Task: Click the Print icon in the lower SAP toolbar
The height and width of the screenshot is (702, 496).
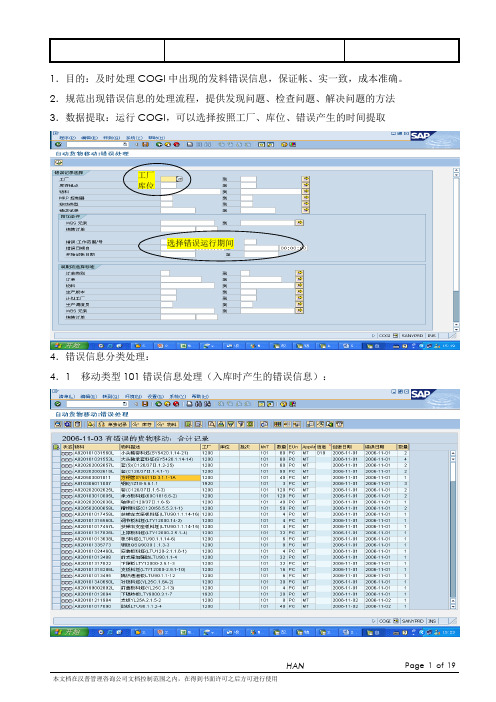Action: (190, 404)
